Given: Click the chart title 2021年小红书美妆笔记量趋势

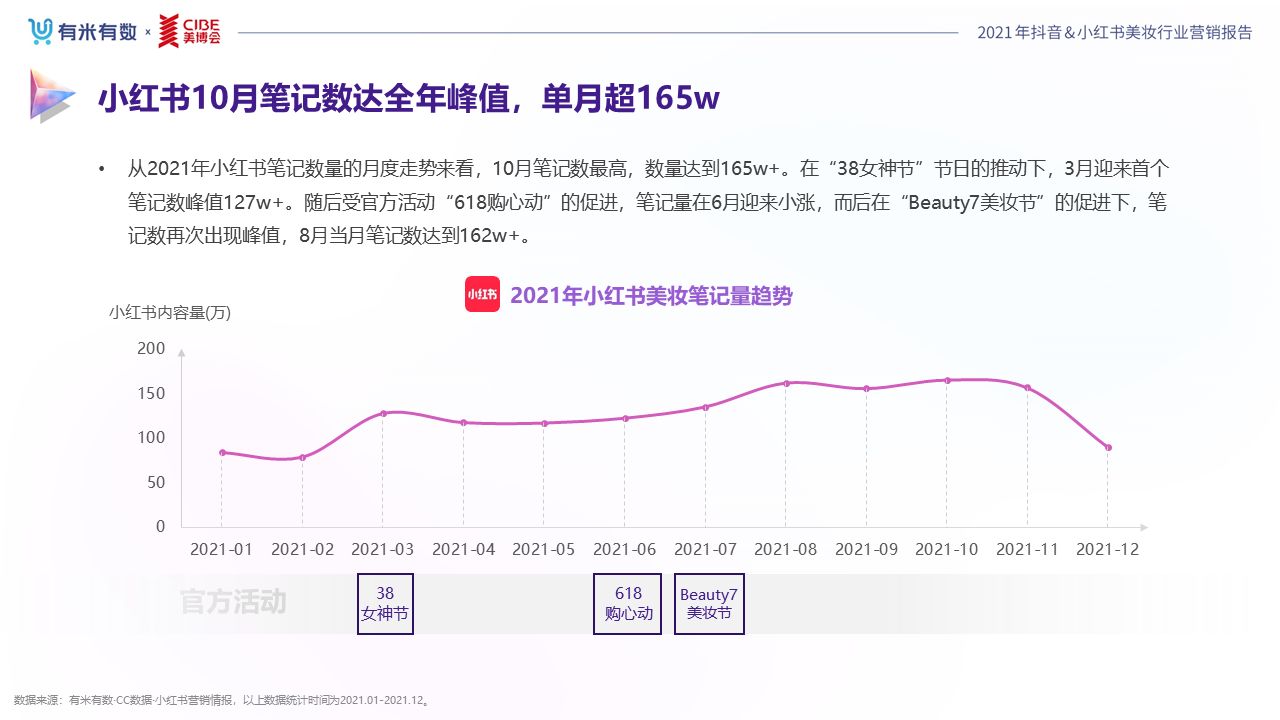Looking at the screenshot, I should 652,295.
